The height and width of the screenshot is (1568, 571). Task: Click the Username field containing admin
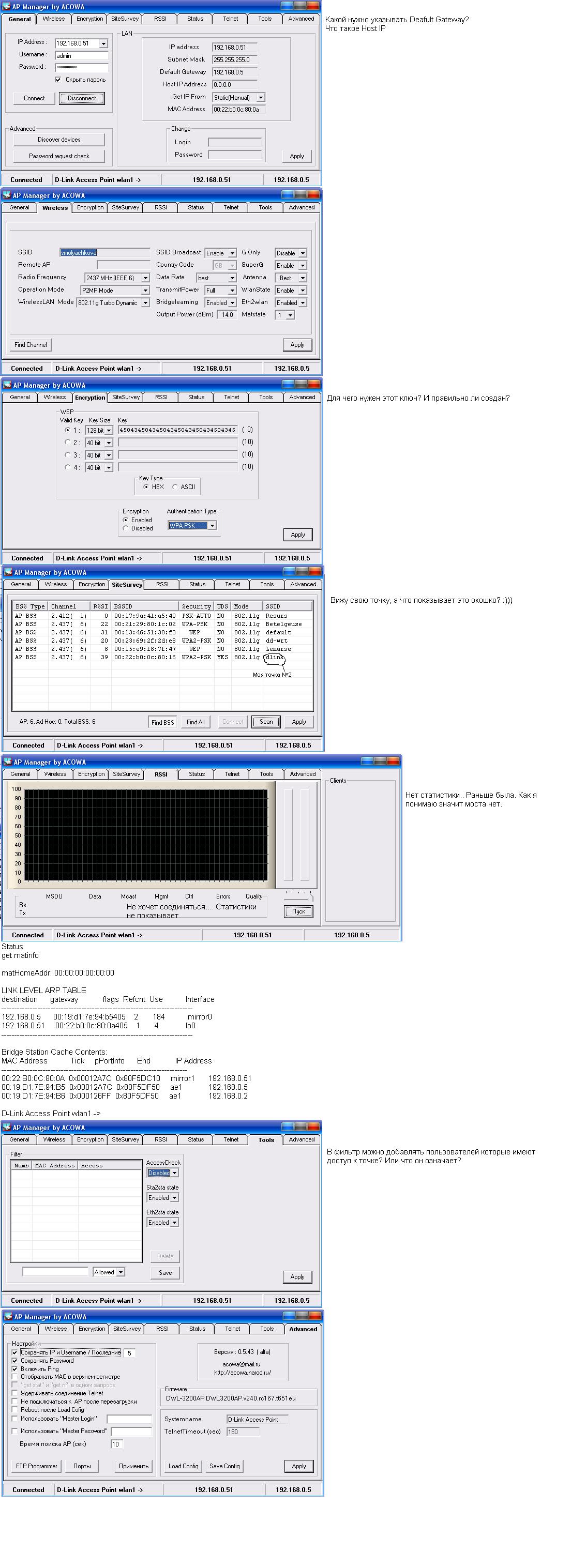[82, 55]
